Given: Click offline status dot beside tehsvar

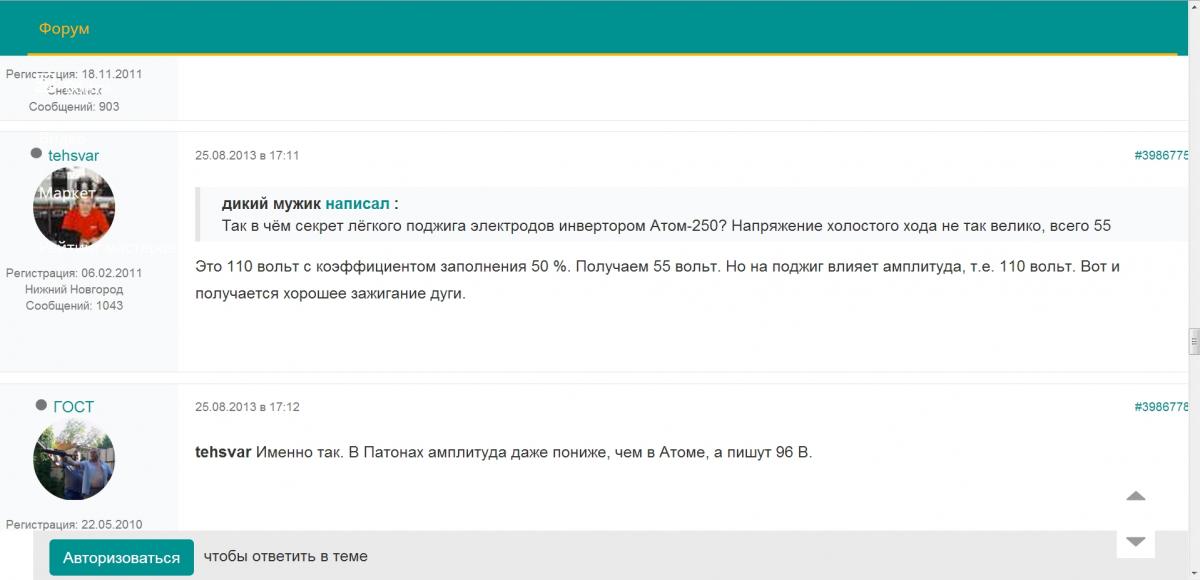Looking at the screenshot, I should pyautogui.click(x=37, y=154).
